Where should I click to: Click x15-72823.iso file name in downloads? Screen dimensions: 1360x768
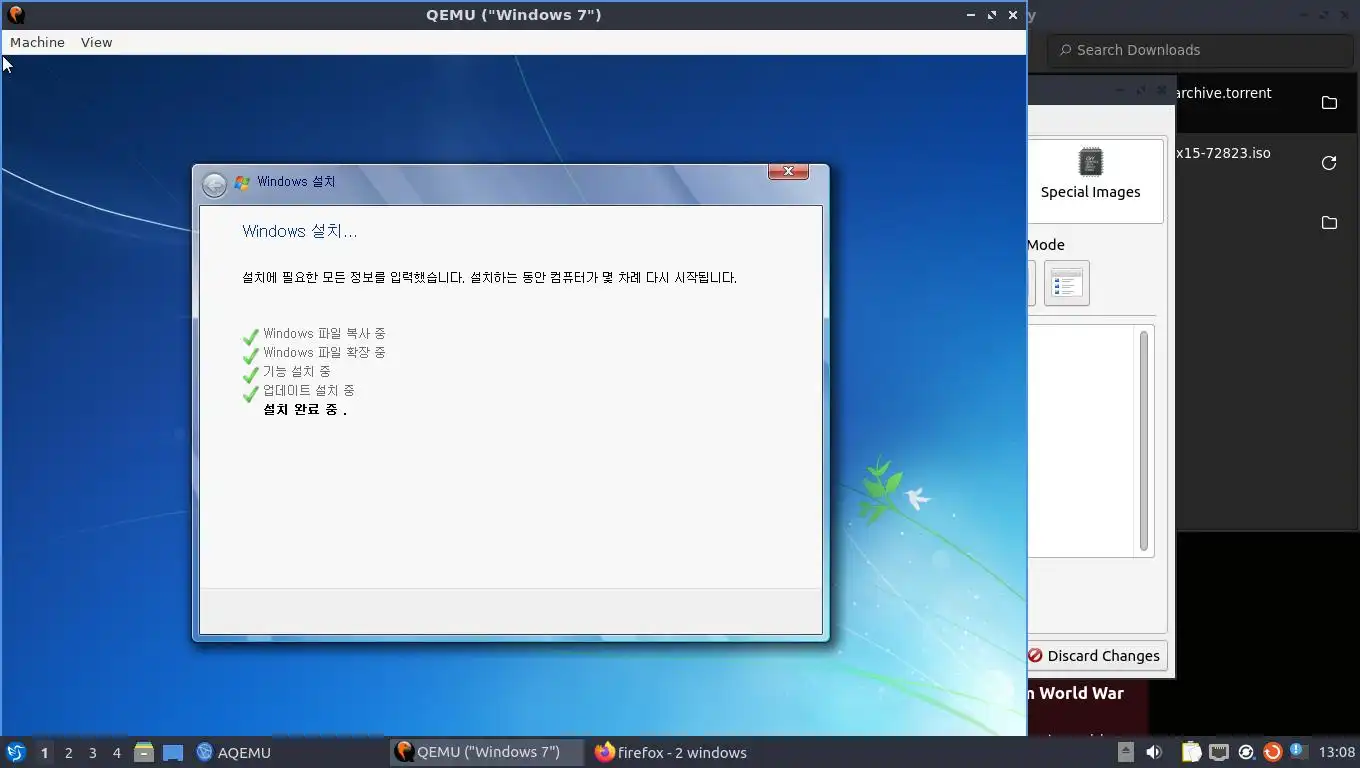pyautogui.click(x=1223, y=153)
